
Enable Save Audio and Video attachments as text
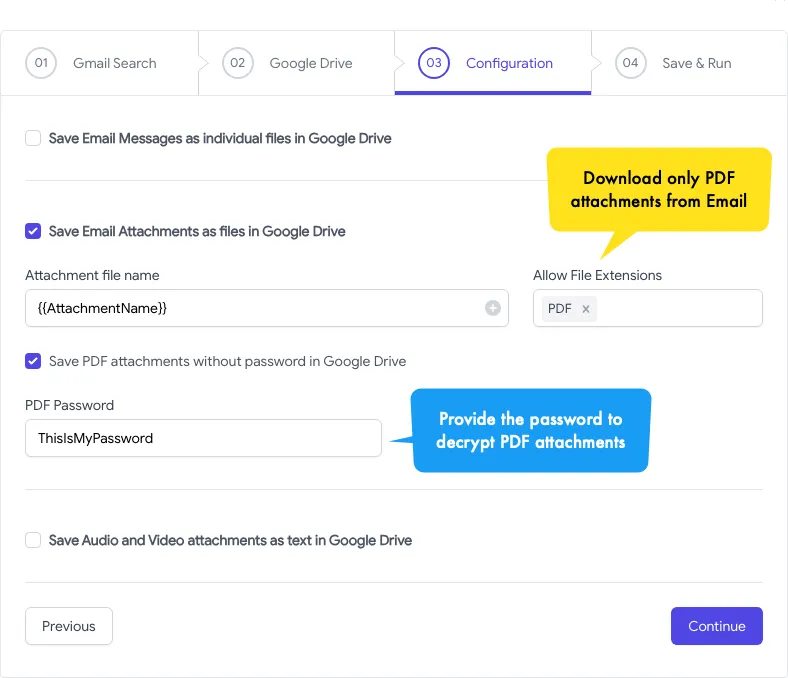33,540
